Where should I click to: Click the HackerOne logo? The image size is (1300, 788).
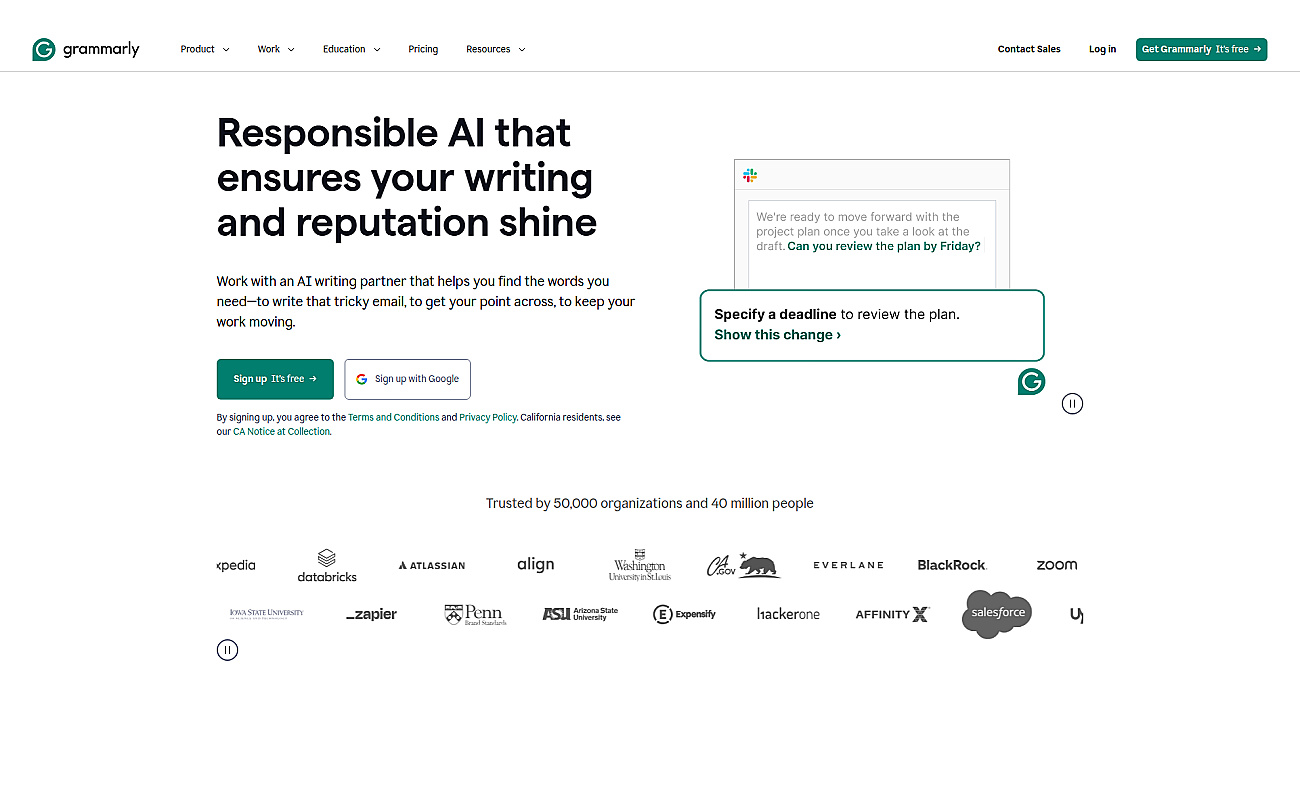[788, 614]
